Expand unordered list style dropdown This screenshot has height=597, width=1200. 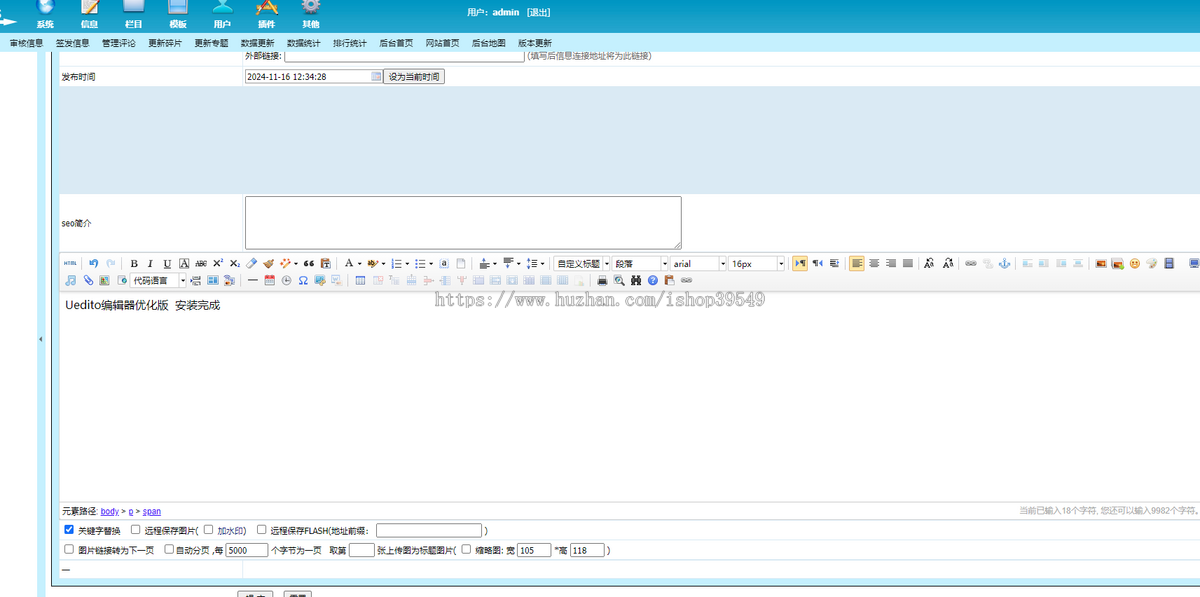431,264
